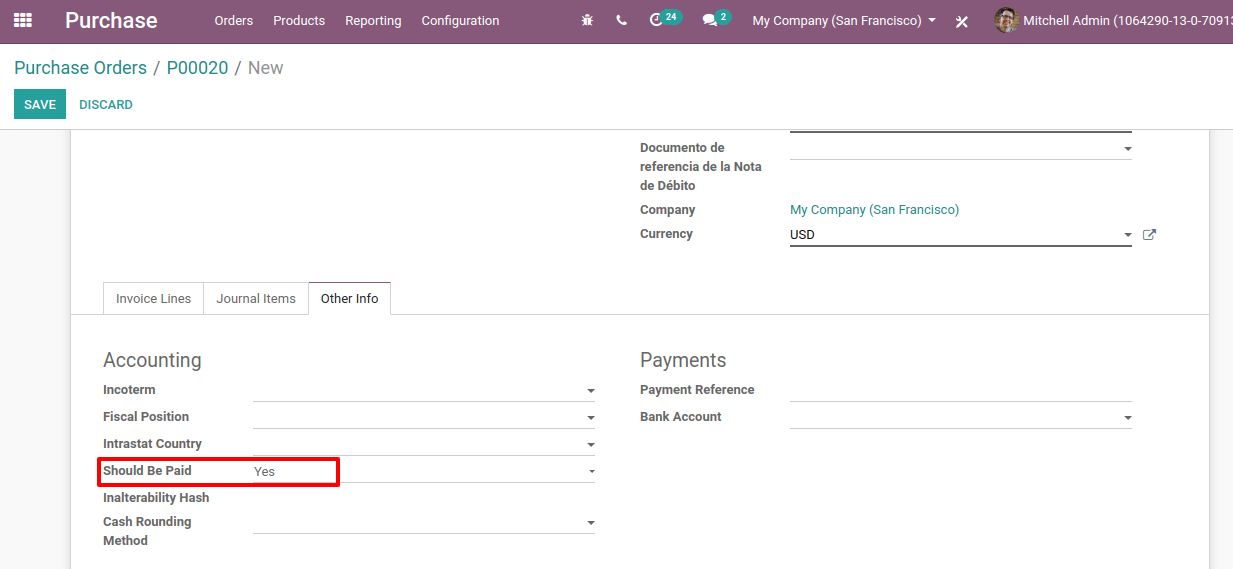Click the tools wrench icon in top bar
This screenshot has width=1233, height=569.
point(961,21)
